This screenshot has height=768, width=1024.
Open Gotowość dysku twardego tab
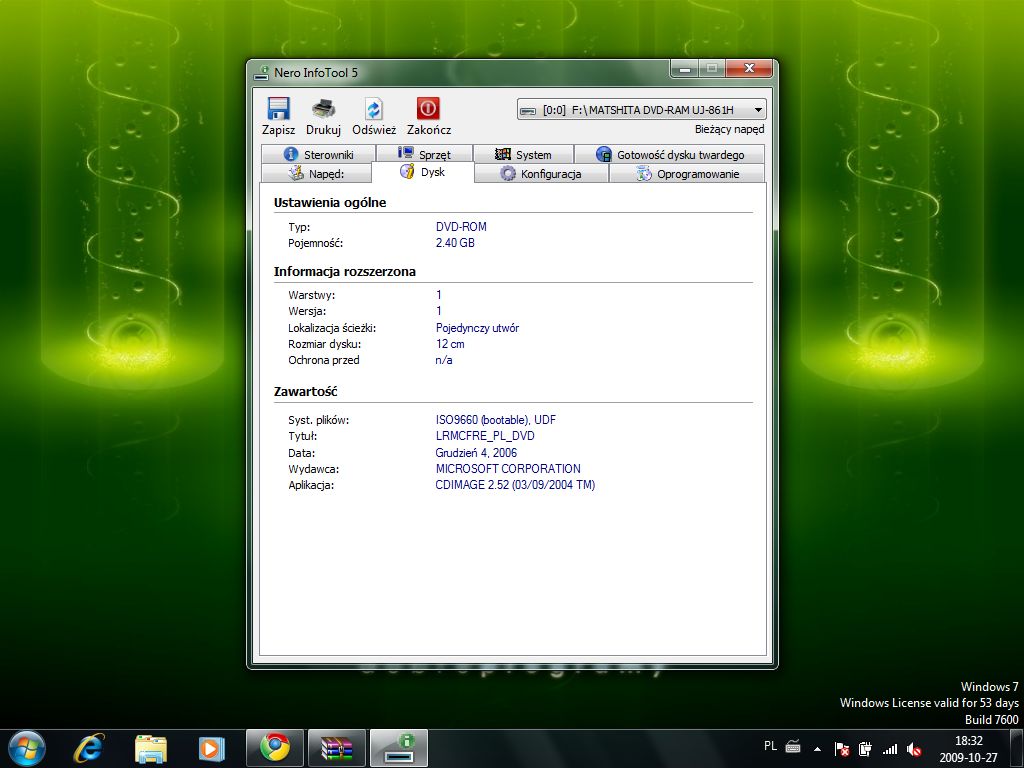(669, 154)
